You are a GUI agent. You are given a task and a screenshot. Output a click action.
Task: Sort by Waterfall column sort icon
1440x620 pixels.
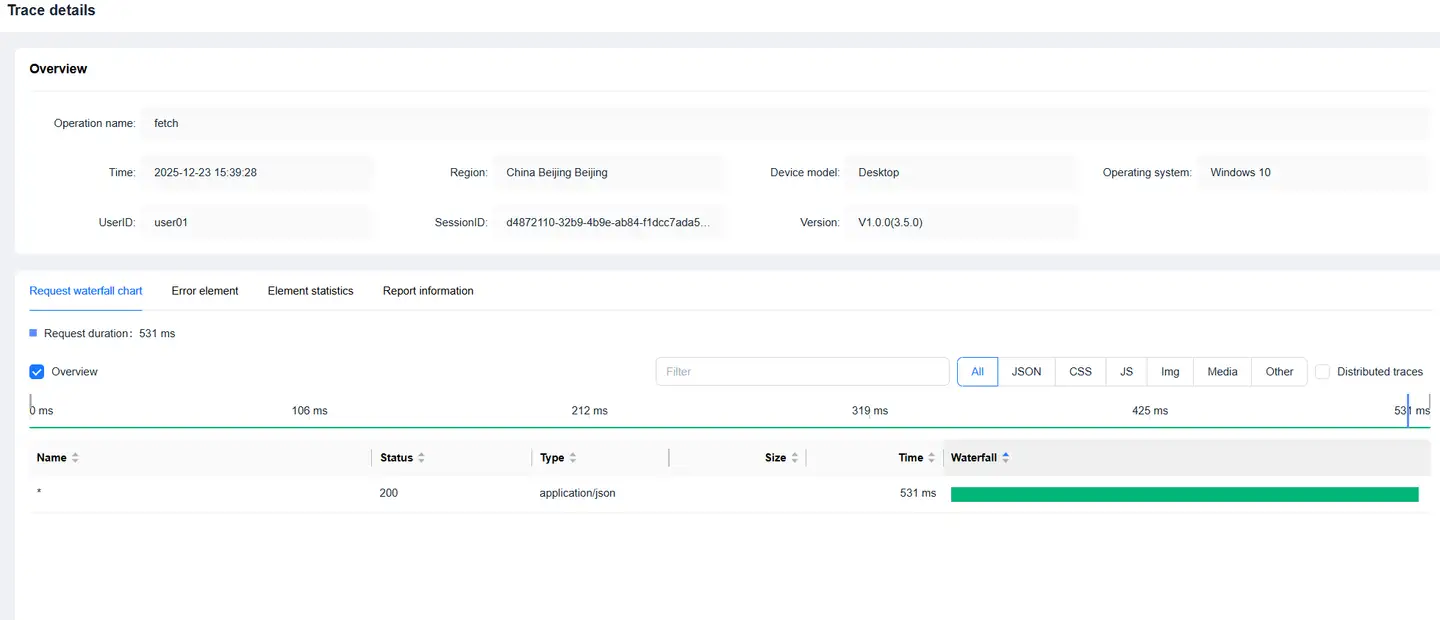1006,458
